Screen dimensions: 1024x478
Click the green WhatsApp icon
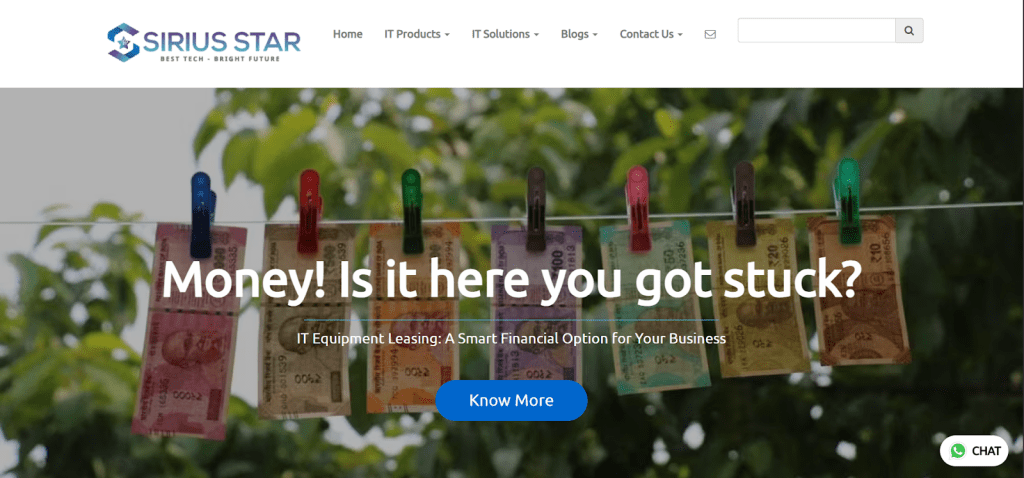(958, 451)
